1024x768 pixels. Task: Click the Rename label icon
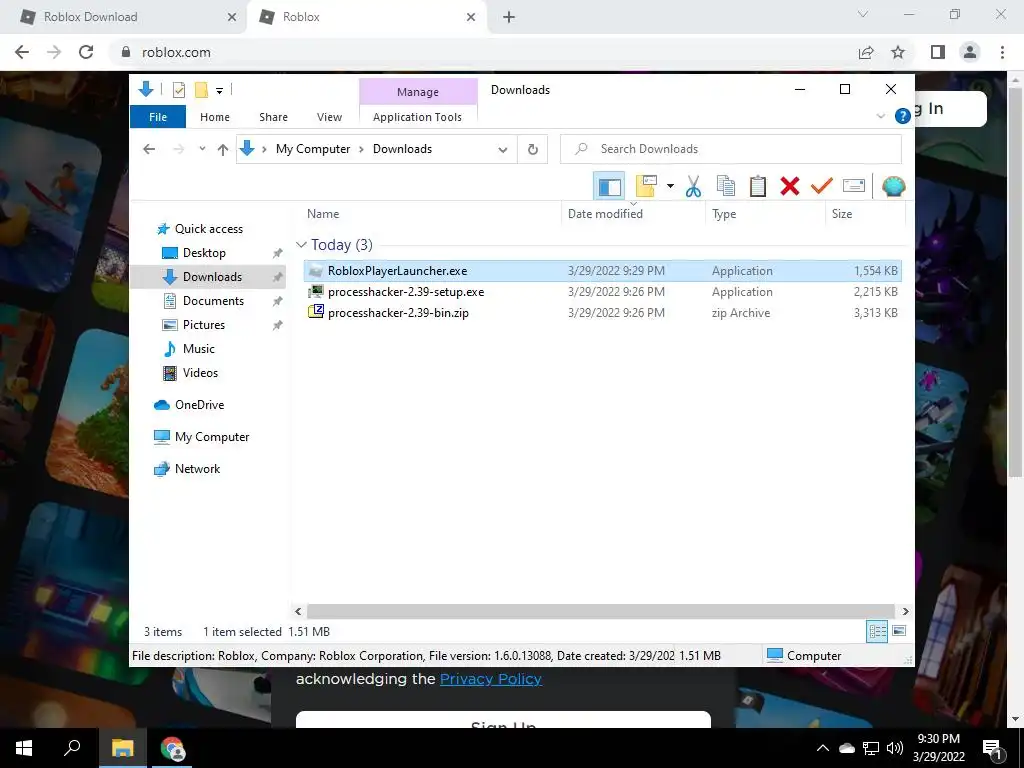click(854, 186)
